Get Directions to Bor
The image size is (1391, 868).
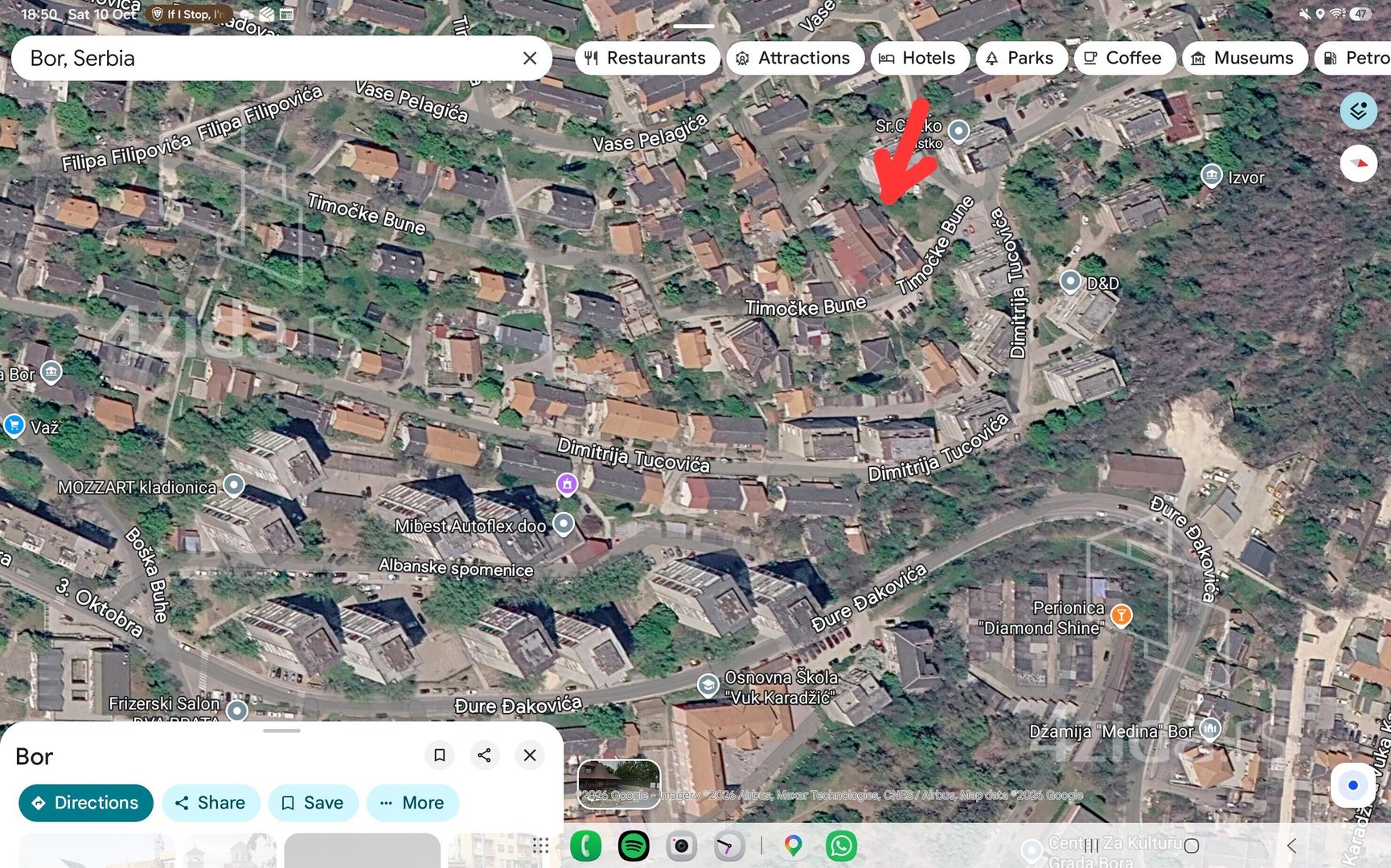(85, 803)
